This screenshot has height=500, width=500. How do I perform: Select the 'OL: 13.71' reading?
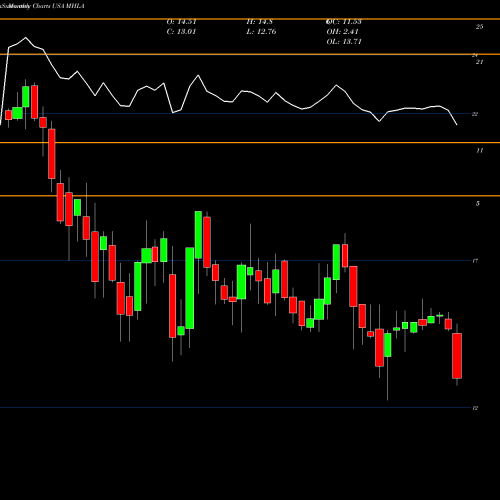[x=344, y=42]
